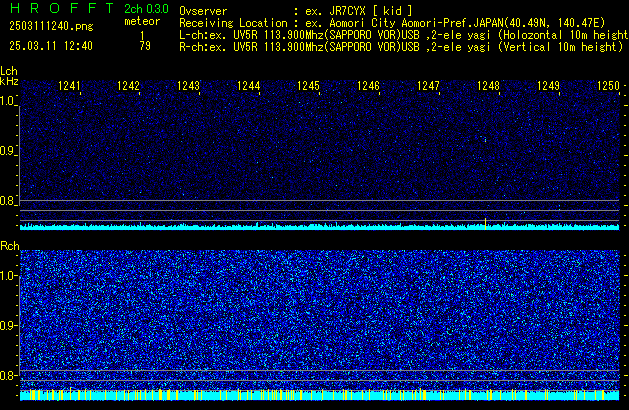Select the "2ch 0.3.0" version label
Image resolution: width=629 pixels, height=410 pixels.
tap(146, 9)
